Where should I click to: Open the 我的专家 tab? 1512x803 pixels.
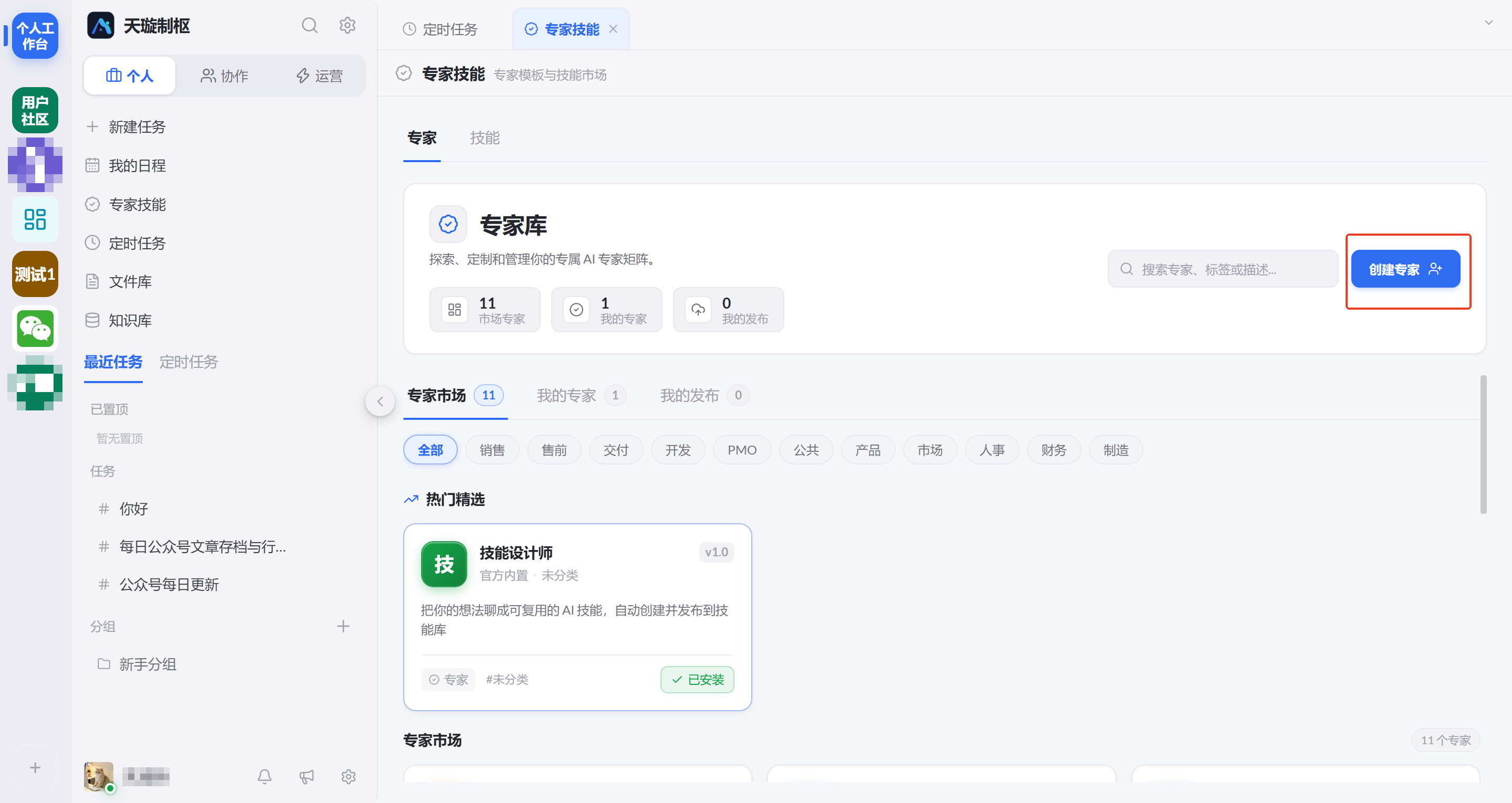[x=581, y=395]
